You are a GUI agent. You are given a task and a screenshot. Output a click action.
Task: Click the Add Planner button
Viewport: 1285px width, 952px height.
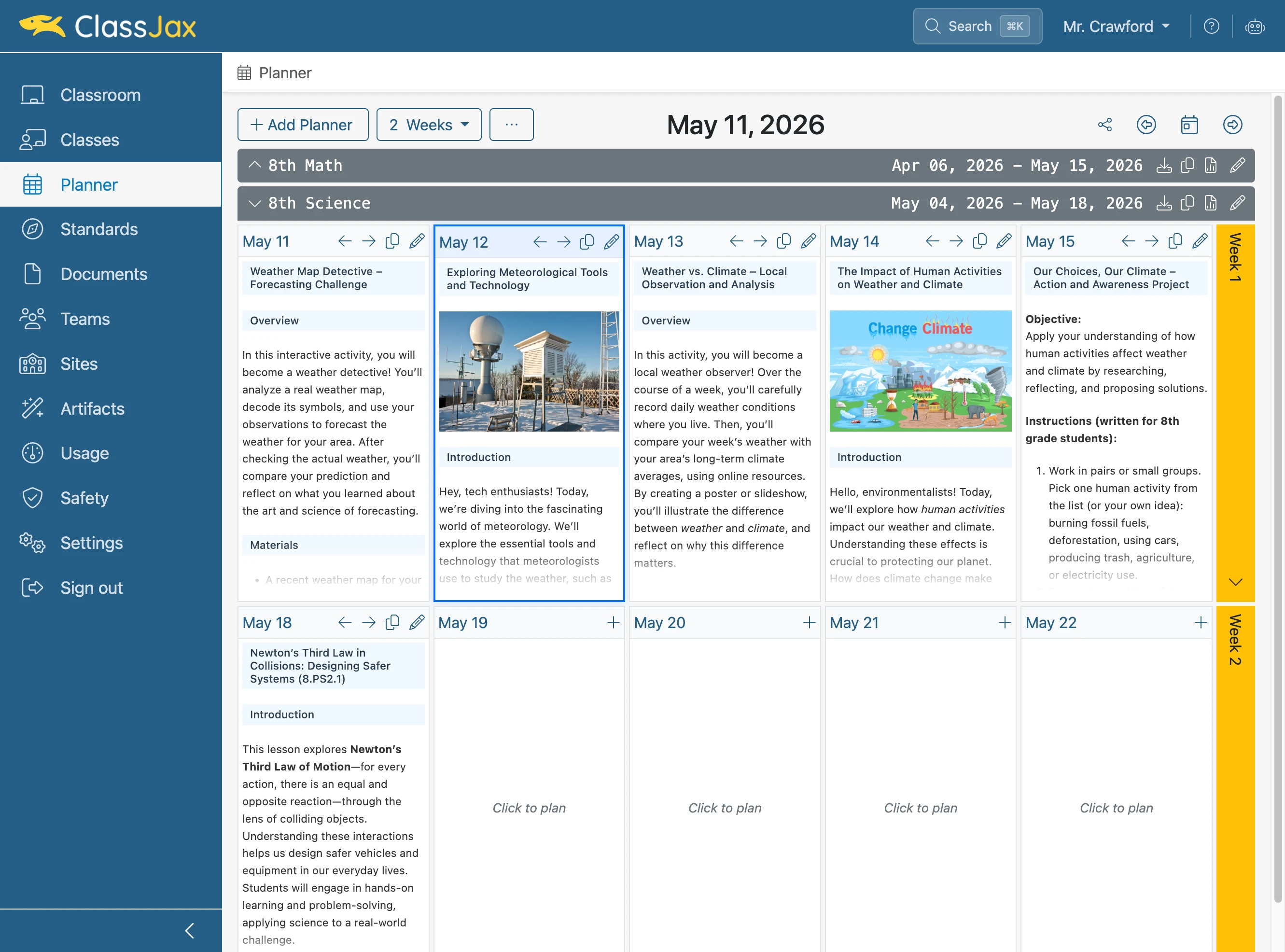click(303, 125)
